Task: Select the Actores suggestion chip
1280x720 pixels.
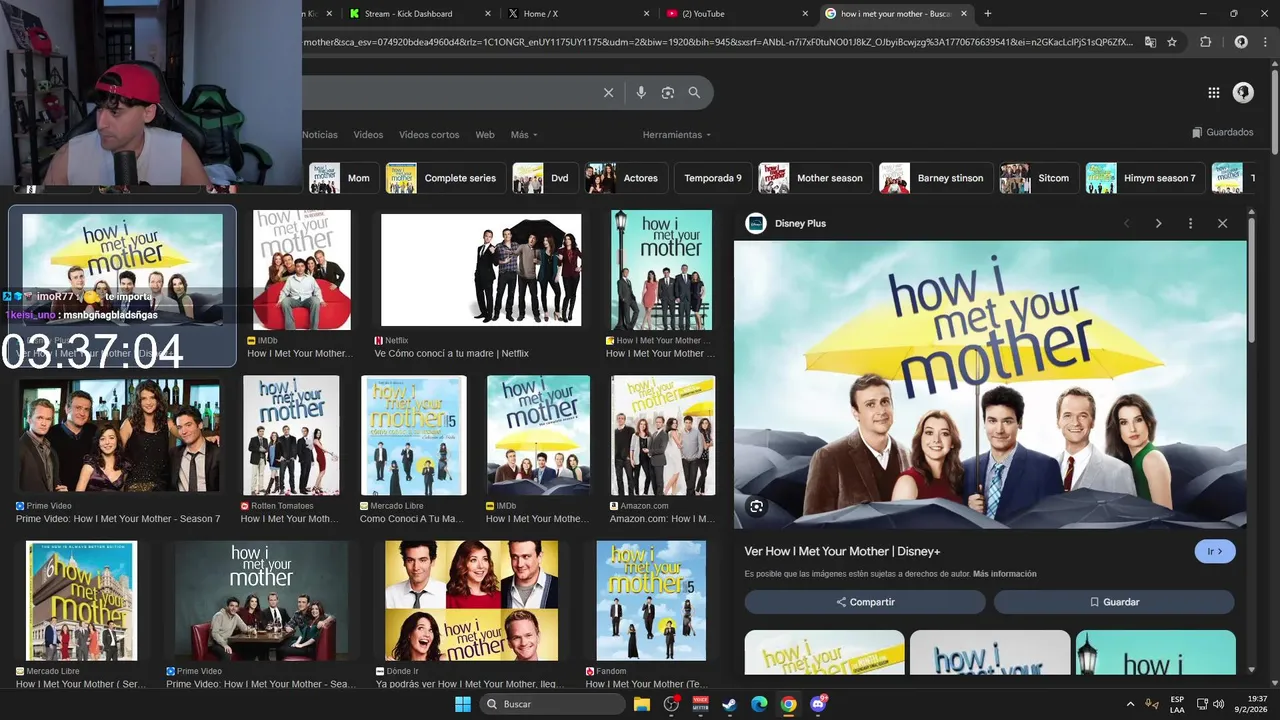Action: [625, 178]
